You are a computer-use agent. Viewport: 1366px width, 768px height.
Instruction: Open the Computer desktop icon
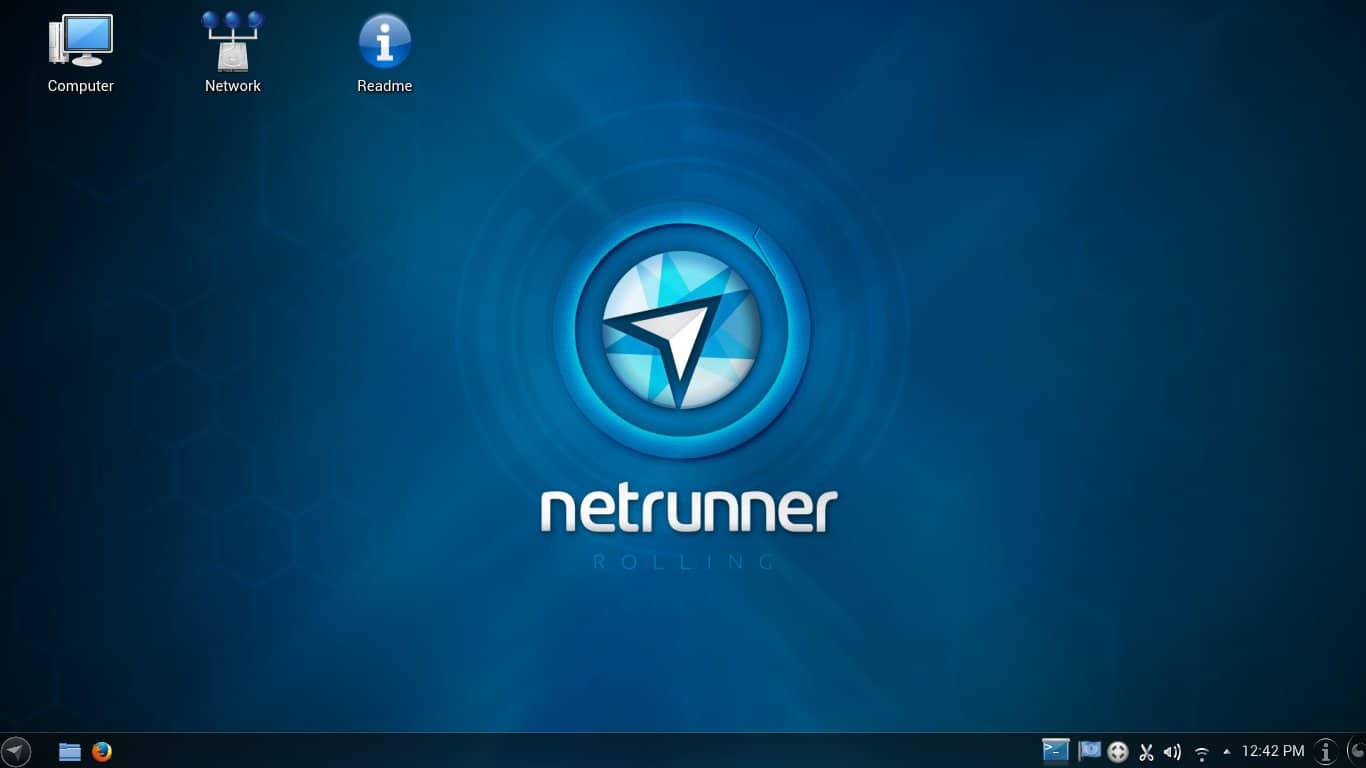point(81,41)
